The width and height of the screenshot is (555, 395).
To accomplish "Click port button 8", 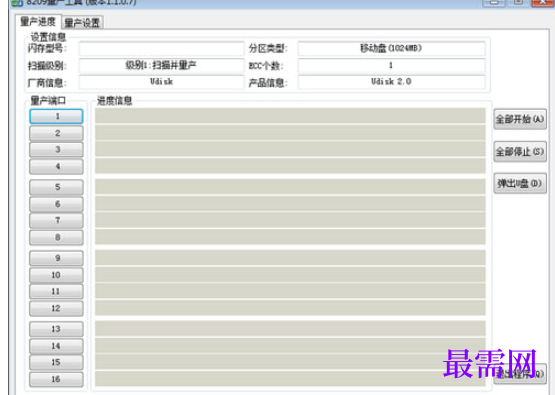I will point(57,237).
